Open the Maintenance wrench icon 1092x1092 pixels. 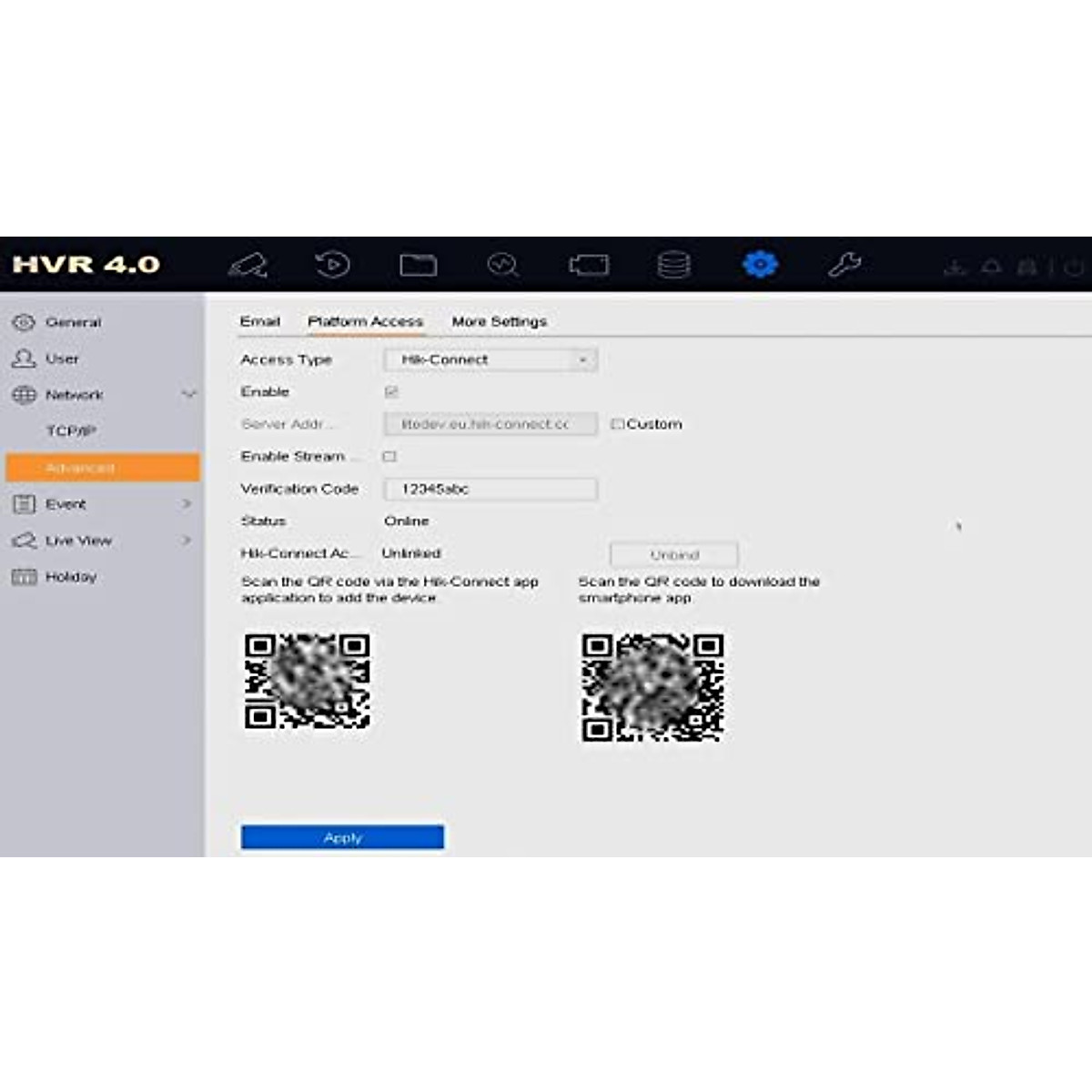pyautogui.click(x=844, y=265)
